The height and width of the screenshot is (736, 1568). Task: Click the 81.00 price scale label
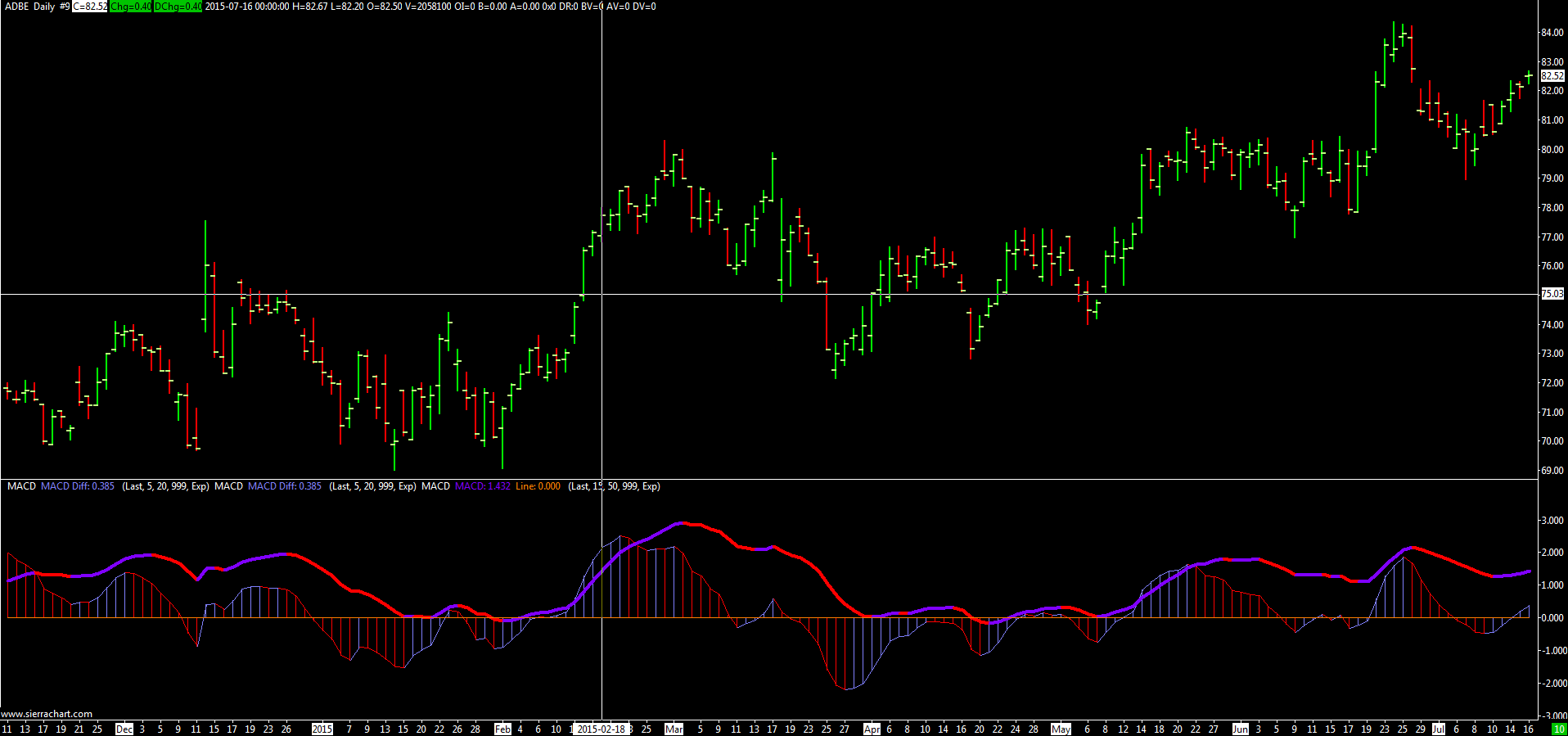pyautogui.click(x=1552, y=120)
